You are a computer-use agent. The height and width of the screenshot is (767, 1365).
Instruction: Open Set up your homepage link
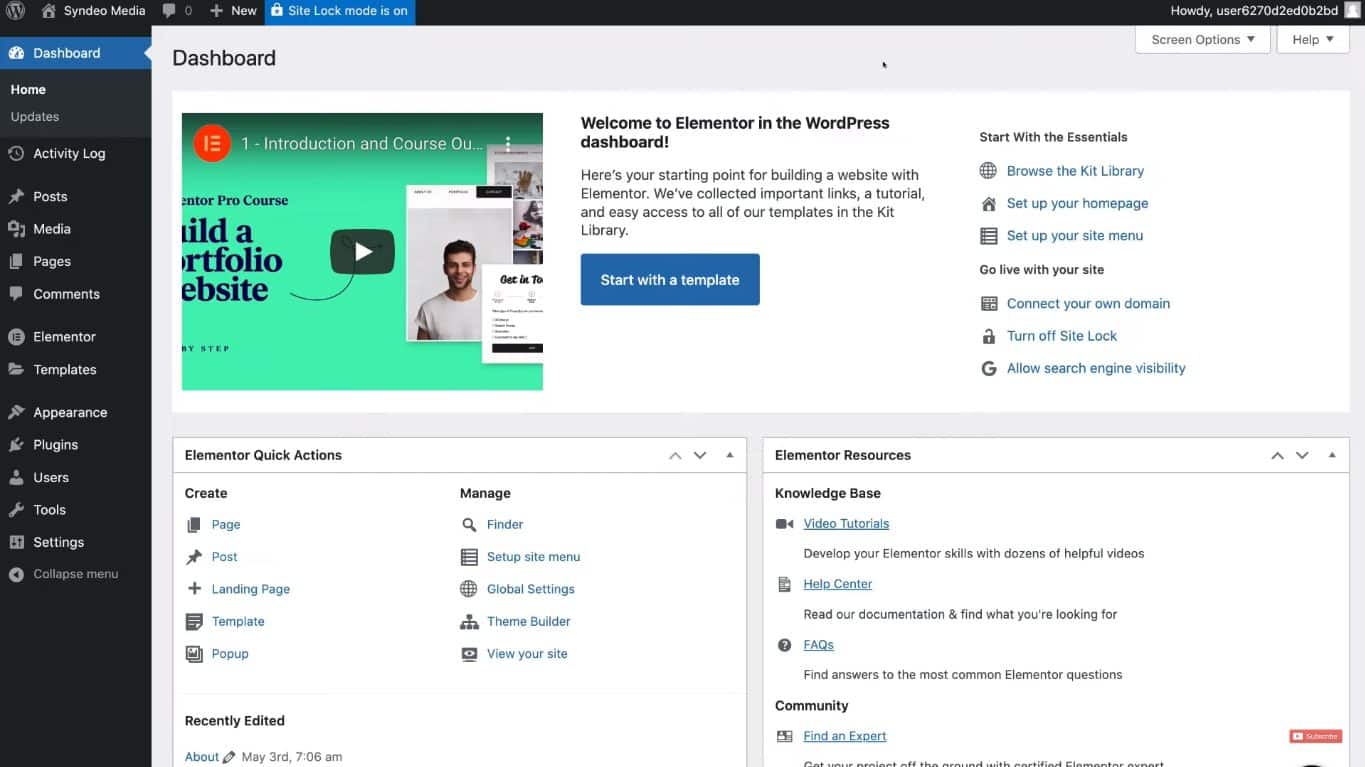point(1077,203)
